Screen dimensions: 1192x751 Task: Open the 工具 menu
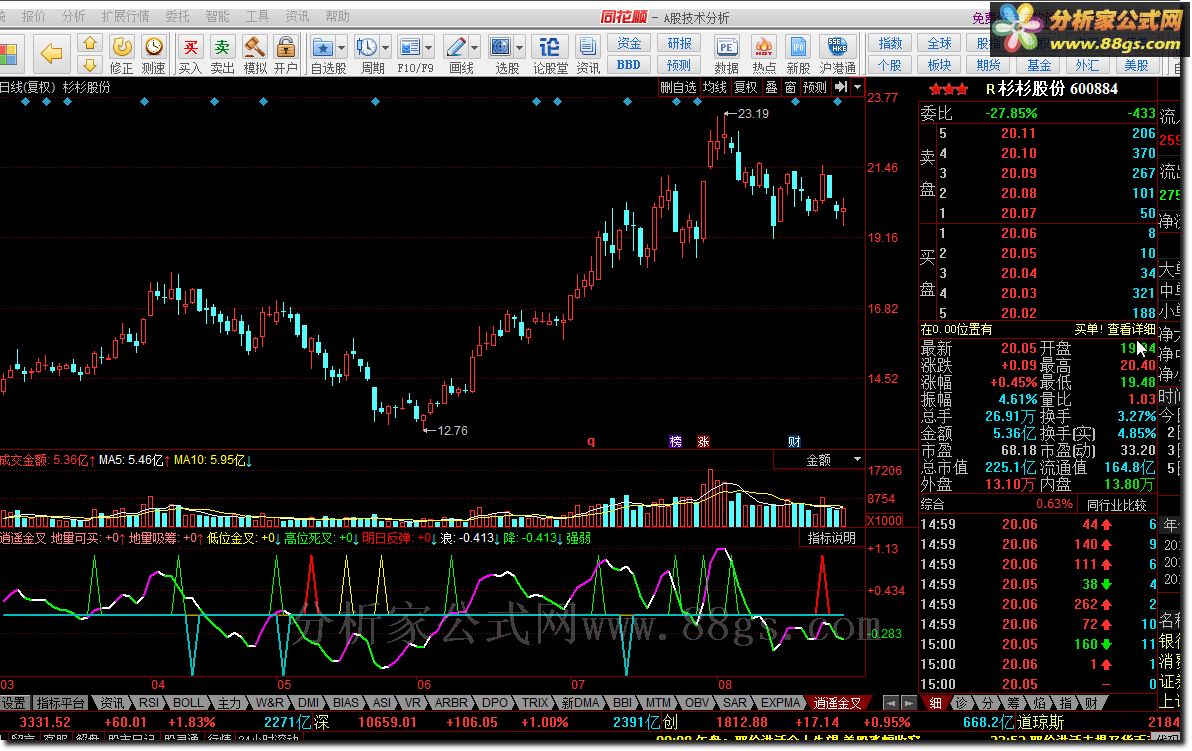tap(257, 16)
